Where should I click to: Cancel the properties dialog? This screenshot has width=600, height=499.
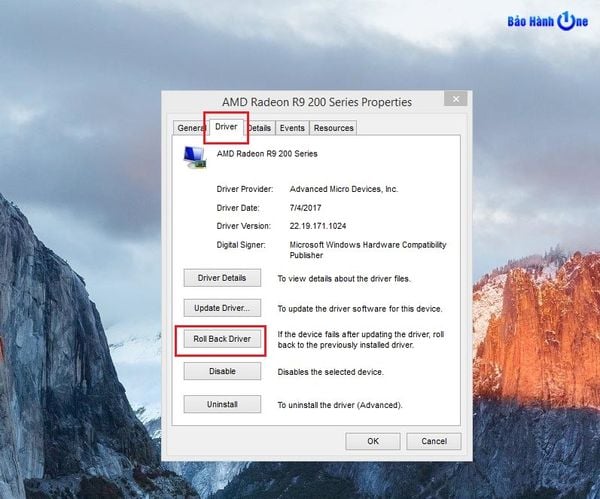[x=433, y=441]
